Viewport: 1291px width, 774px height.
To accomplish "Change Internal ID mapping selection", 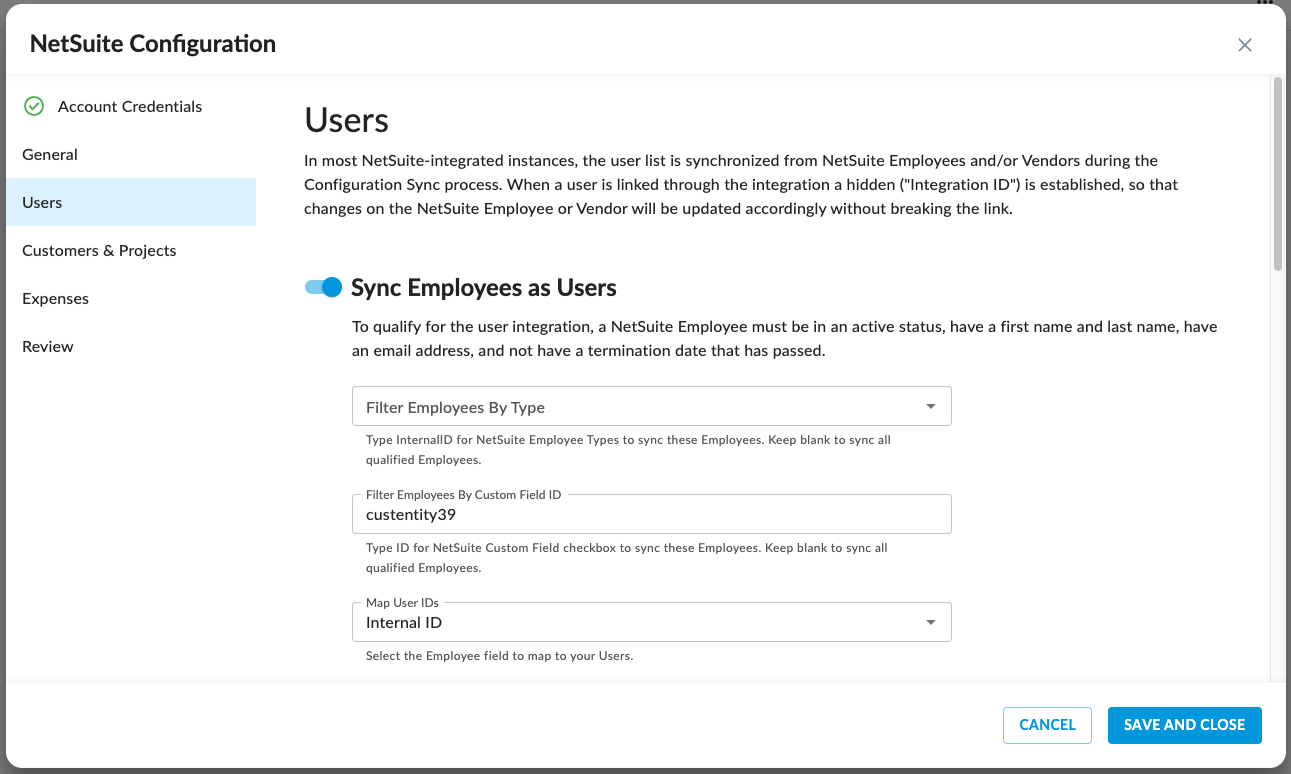I will tap(651, 621).
